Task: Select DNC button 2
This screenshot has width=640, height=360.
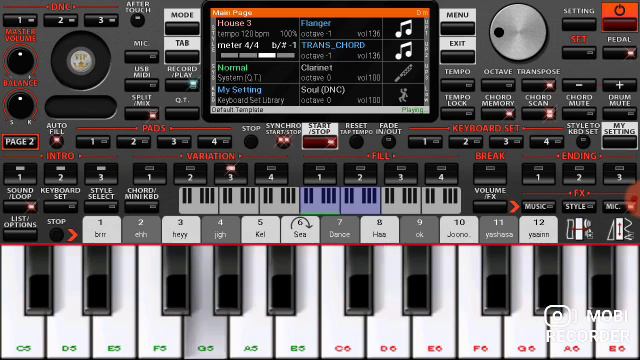Action: 60,20
